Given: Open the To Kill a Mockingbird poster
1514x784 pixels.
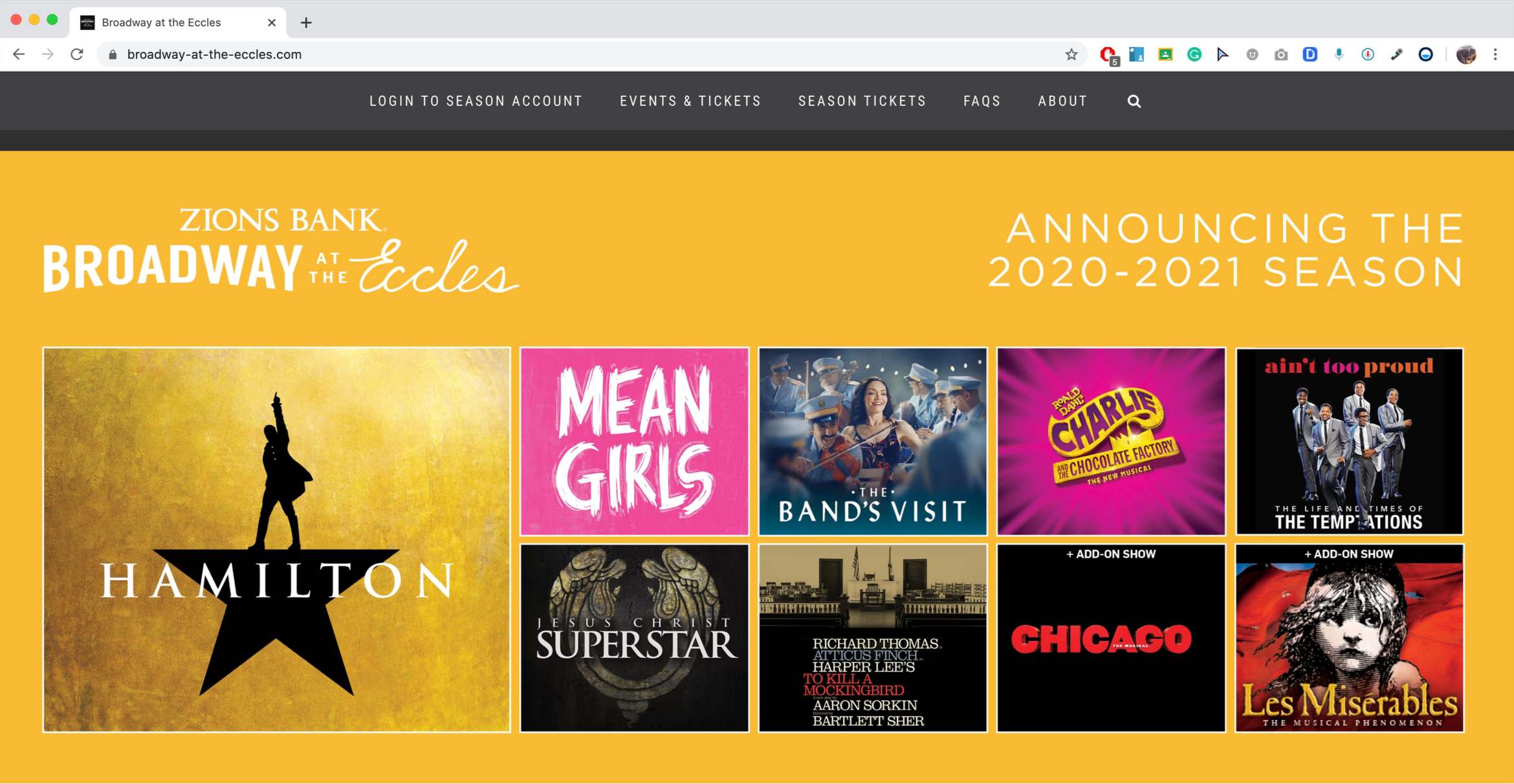Looking at the screenshot, I should (873, 638).
